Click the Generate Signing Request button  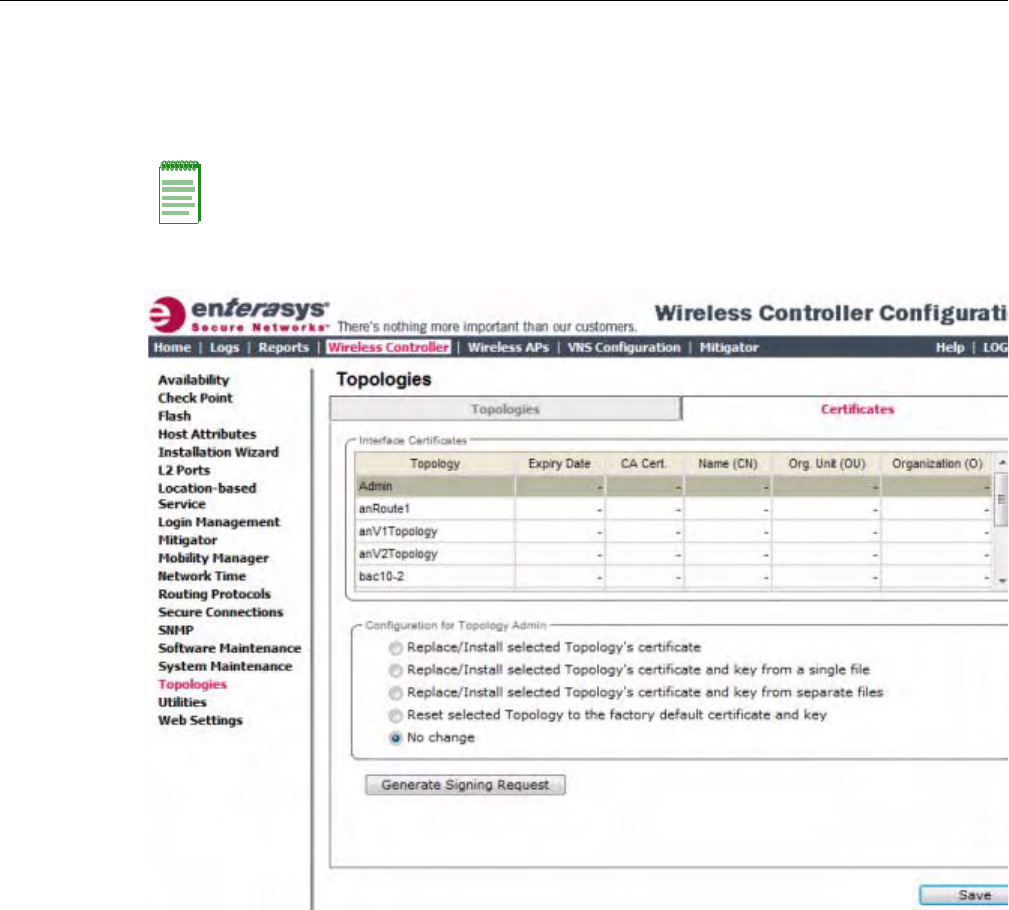click(465, 785)
